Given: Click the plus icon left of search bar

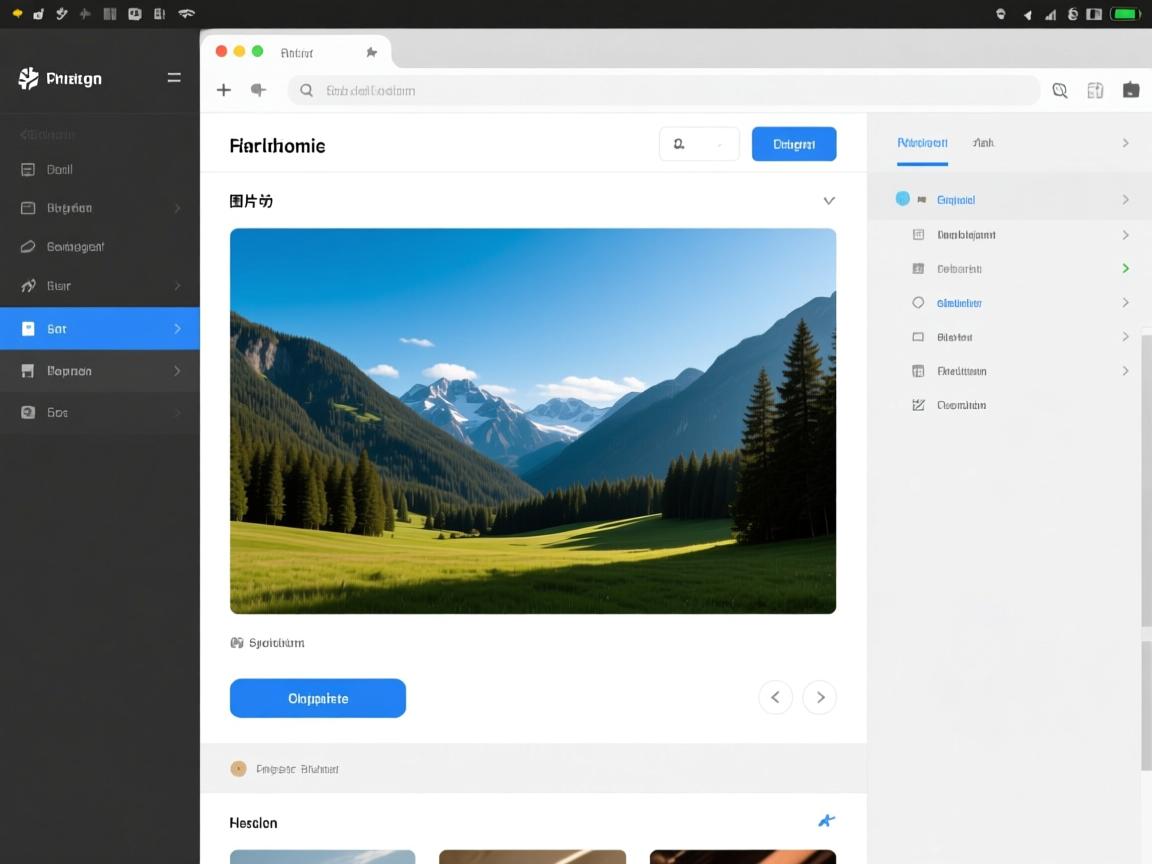Looking at the screenshot, I should point(224,90).
